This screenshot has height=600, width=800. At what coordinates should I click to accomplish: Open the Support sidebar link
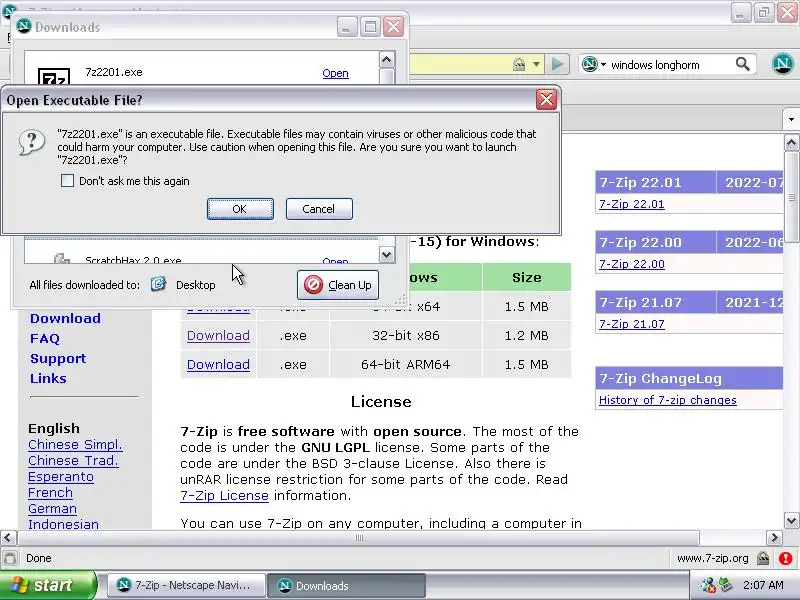pyautogui.click(x=58, y=359)
